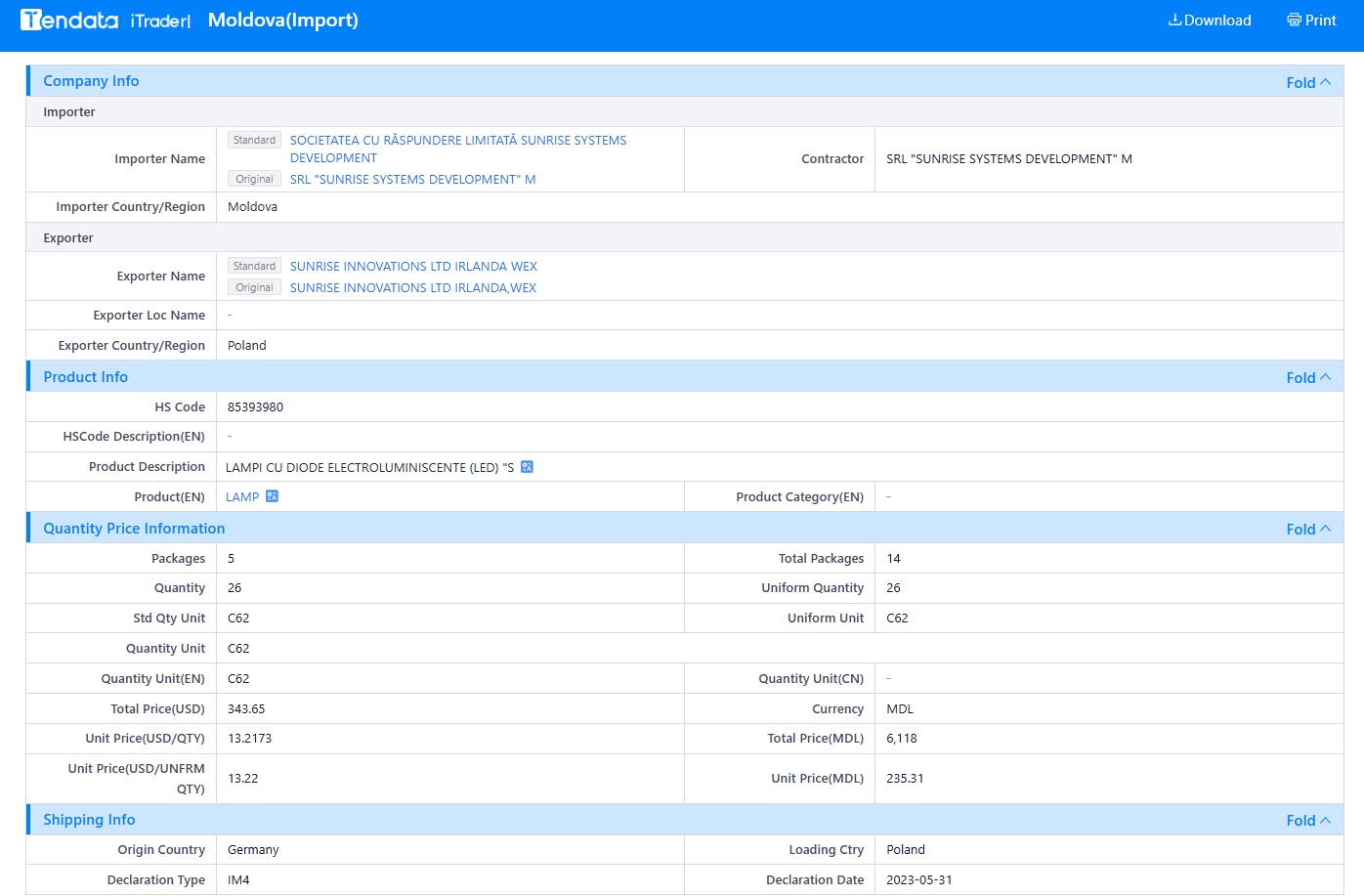Click Total Price(USD) value 343.65
Viewport: 1364px width, 896px height.
246,709
